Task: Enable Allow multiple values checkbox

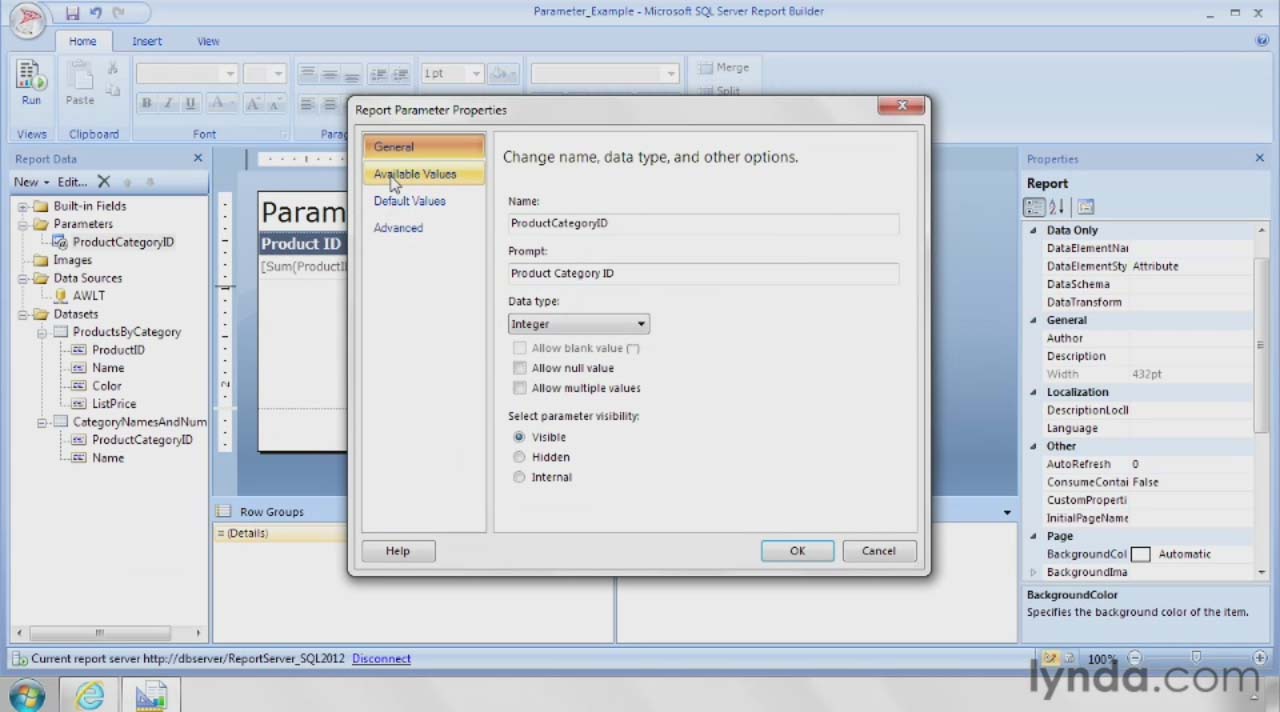Action: pos(519,388)
